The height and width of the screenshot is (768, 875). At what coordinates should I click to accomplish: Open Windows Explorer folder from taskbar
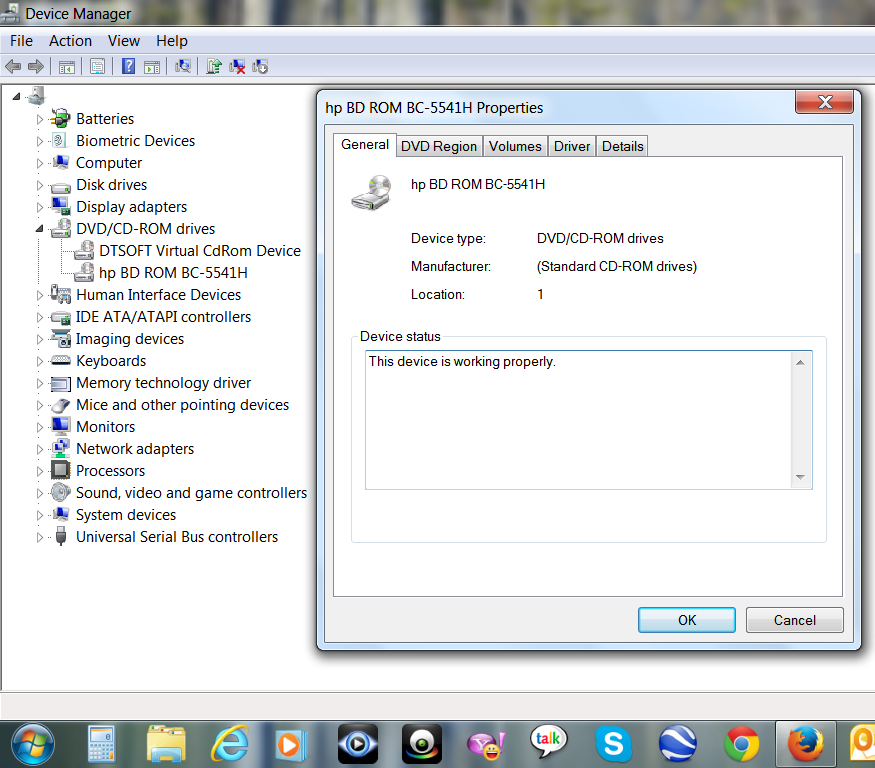166,744
